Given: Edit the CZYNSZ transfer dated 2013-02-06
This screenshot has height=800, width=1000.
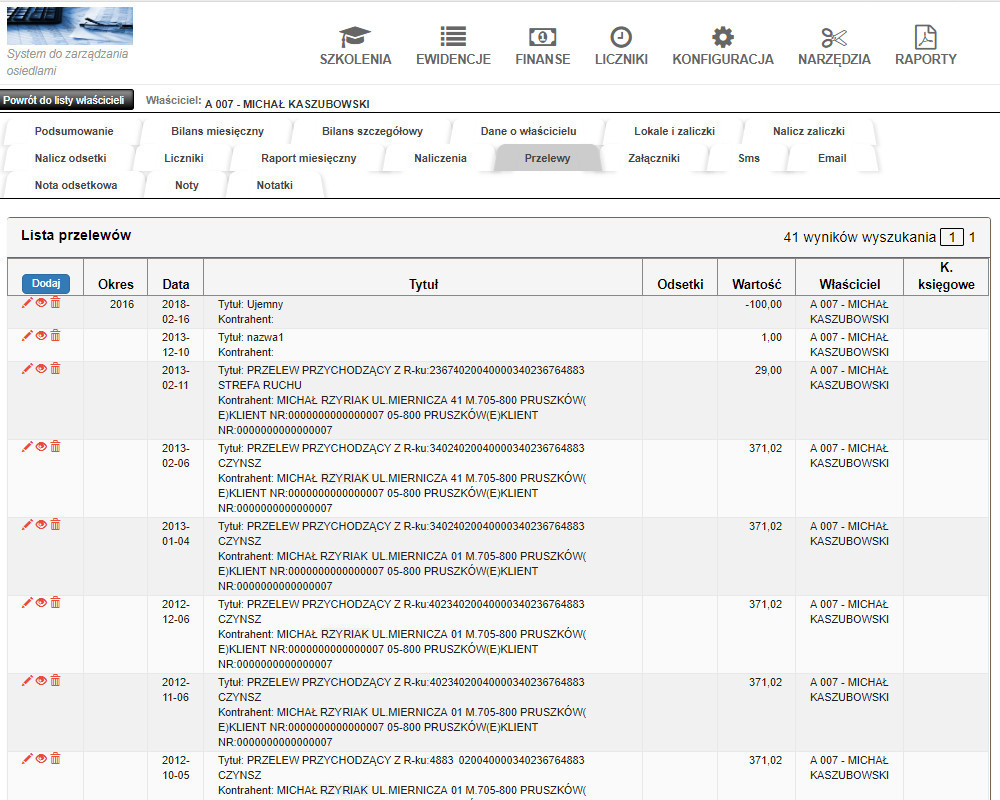Looking at the screenshot, I should (x=27, y=447).
